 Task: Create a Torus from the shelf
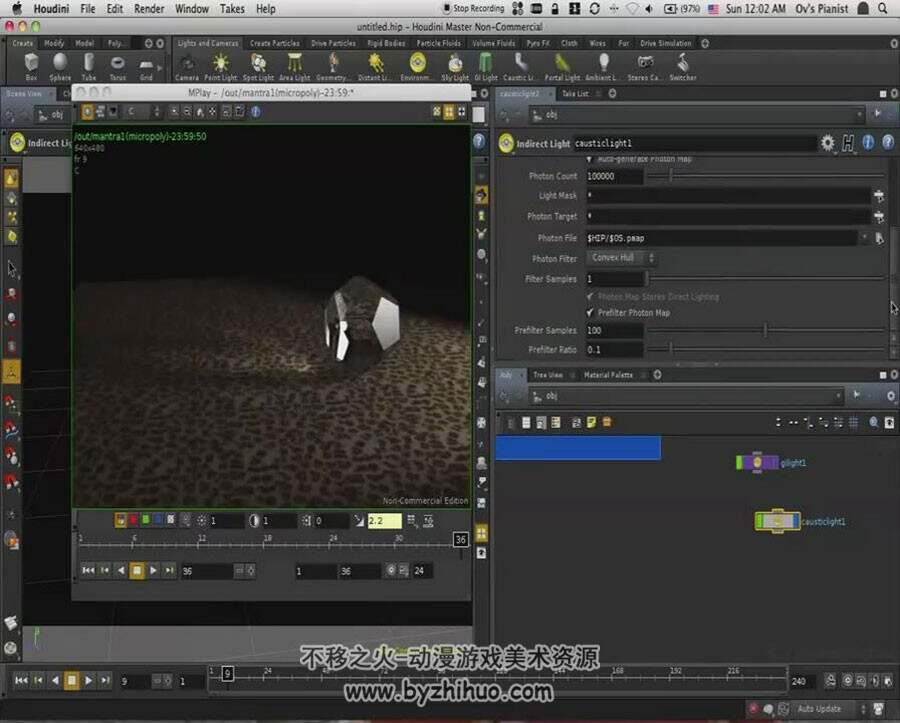(x=118, y=67)
